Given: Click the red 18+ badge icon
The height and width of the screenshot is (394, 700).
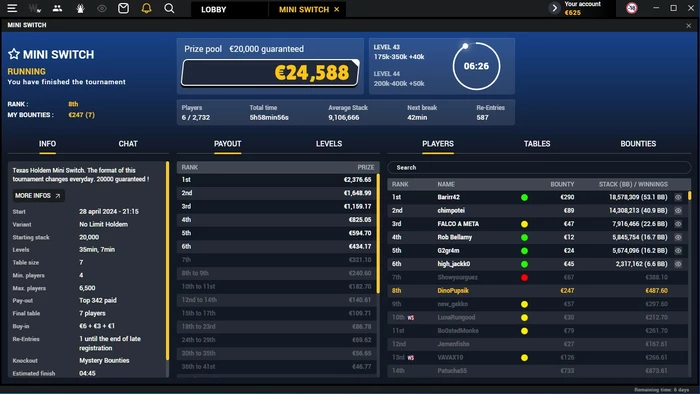Looking at the screenshot, I should pos(632,8).
